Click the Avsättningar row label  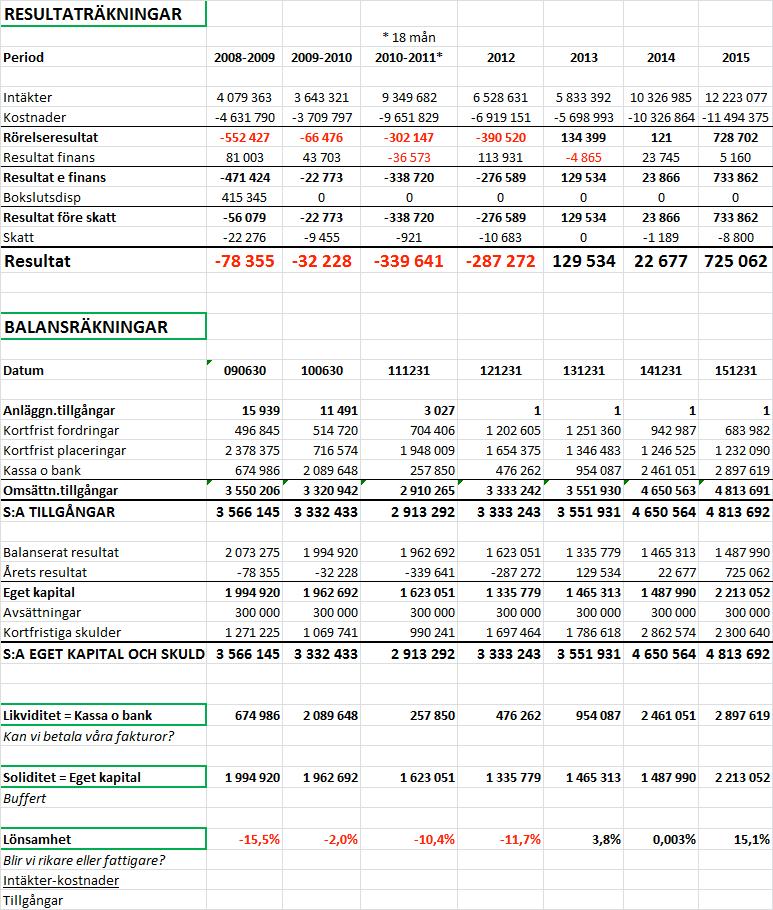coord(42,612)
